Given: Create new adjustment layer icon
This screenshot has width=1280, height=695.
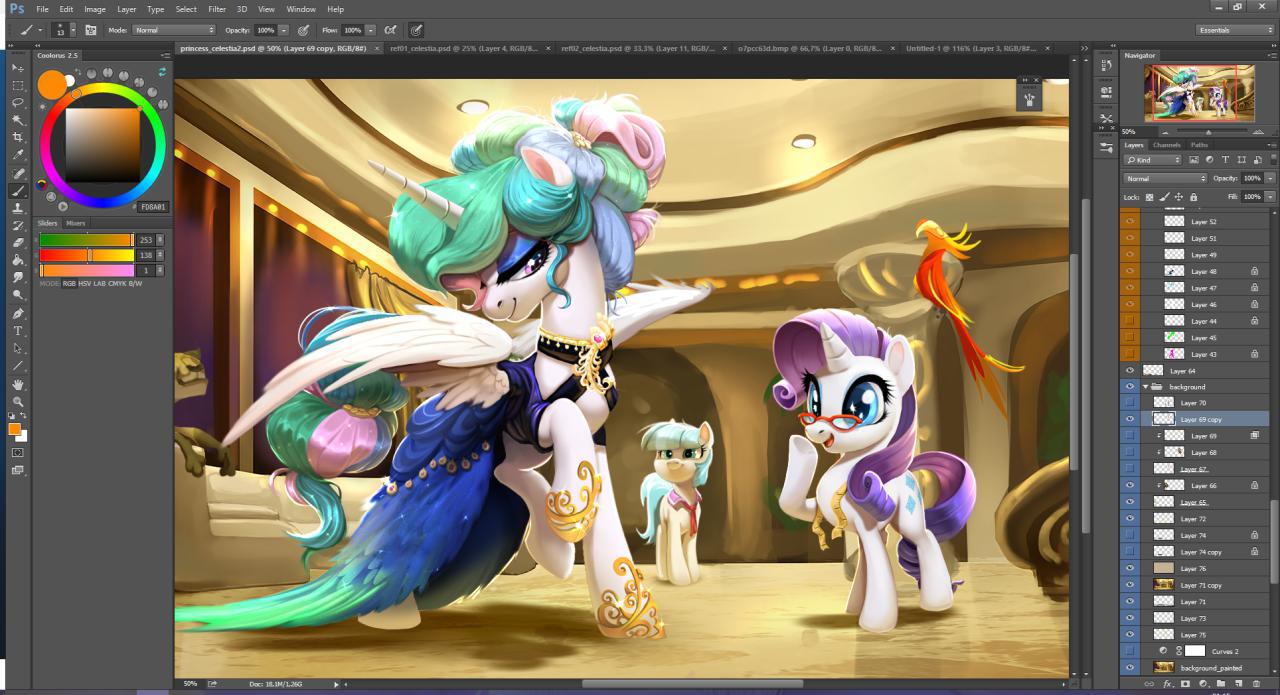Looking at the screenshot, I should tap(1203, 684).
